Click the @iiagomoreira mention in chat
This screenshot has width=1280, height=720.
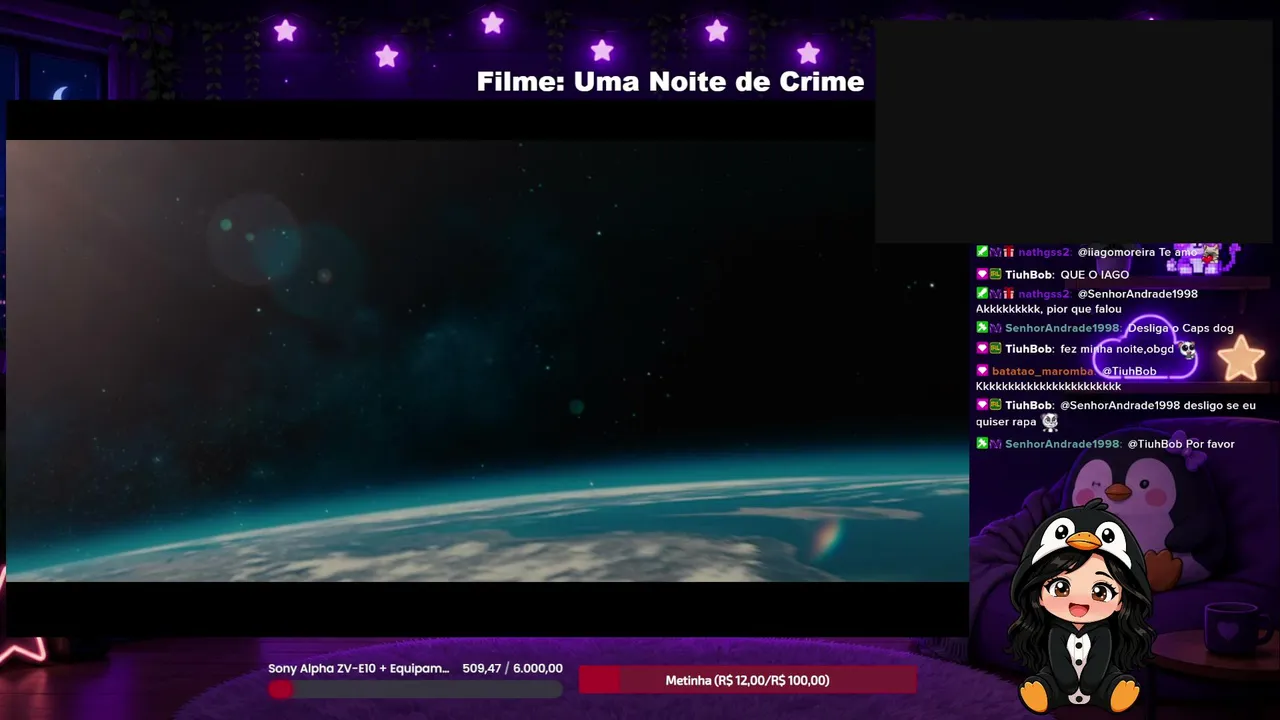click(1116, 252)
